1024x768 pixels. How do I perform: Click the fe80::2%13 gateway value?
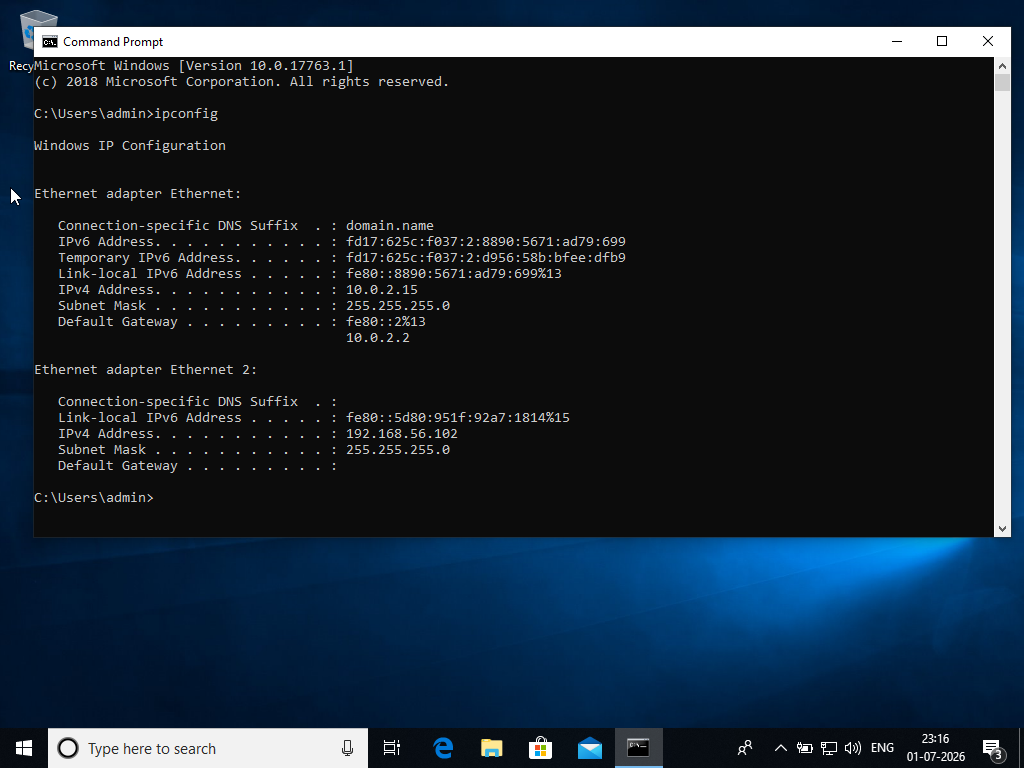point(385,322)
